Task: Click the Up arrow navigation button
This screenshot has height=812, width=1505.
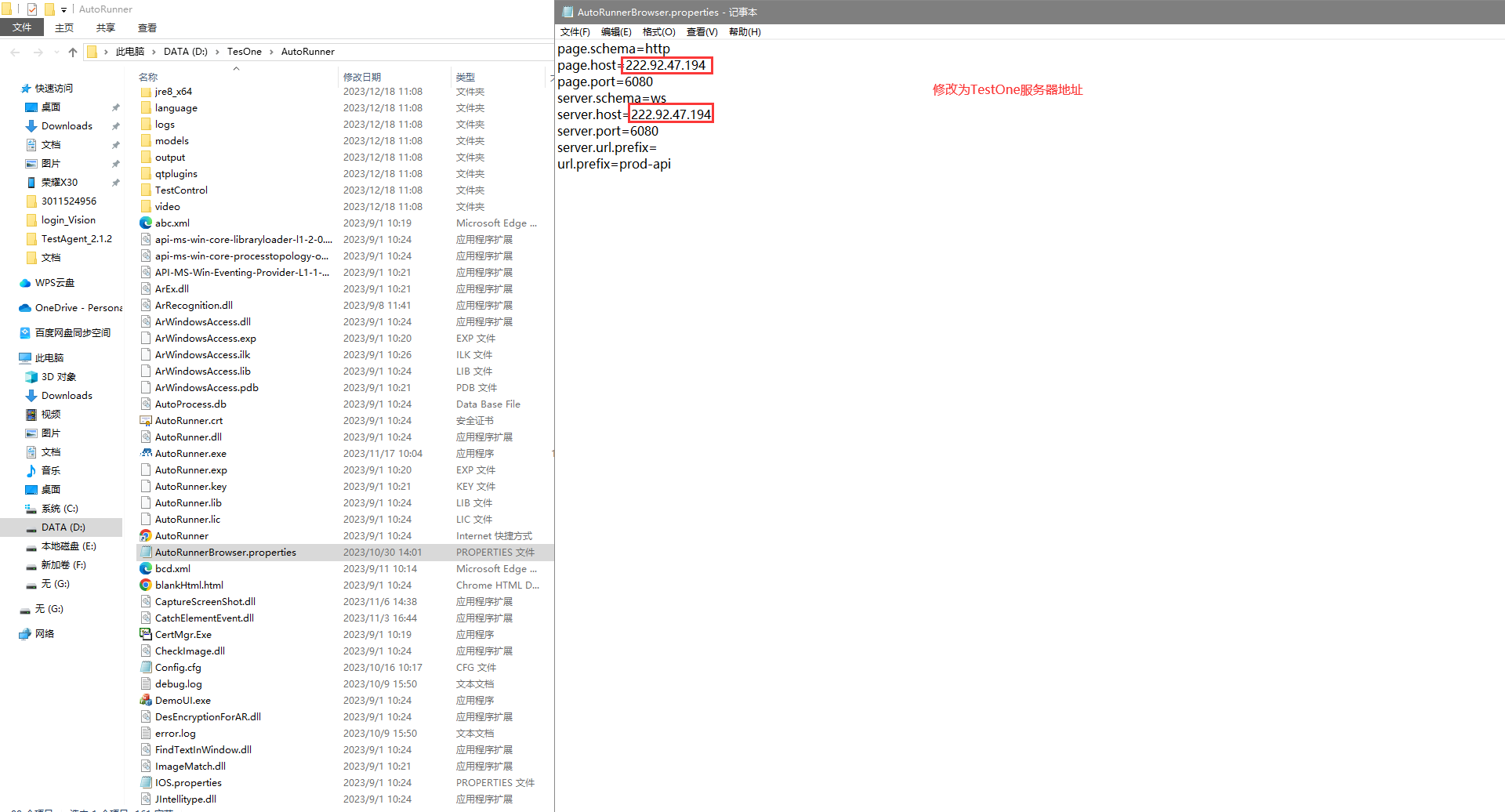Action: 73,52
